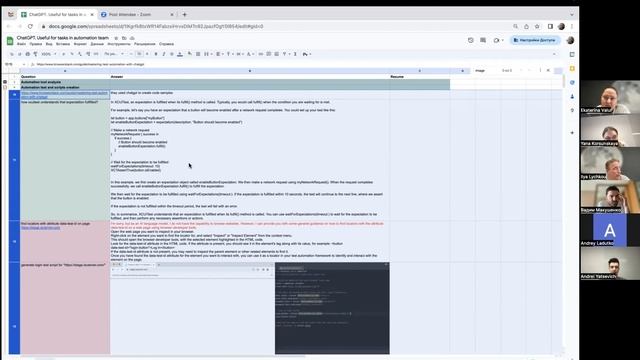Toggle the filter toolbar button
The image size is (640, 360).
coord(285,54)
